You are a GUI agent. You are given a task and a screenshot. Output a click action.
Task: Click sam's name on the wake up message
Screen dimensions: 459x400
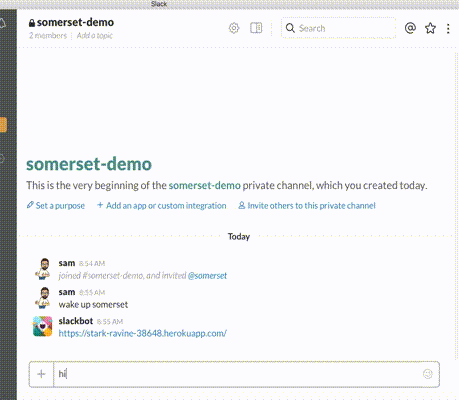(67, 292)
